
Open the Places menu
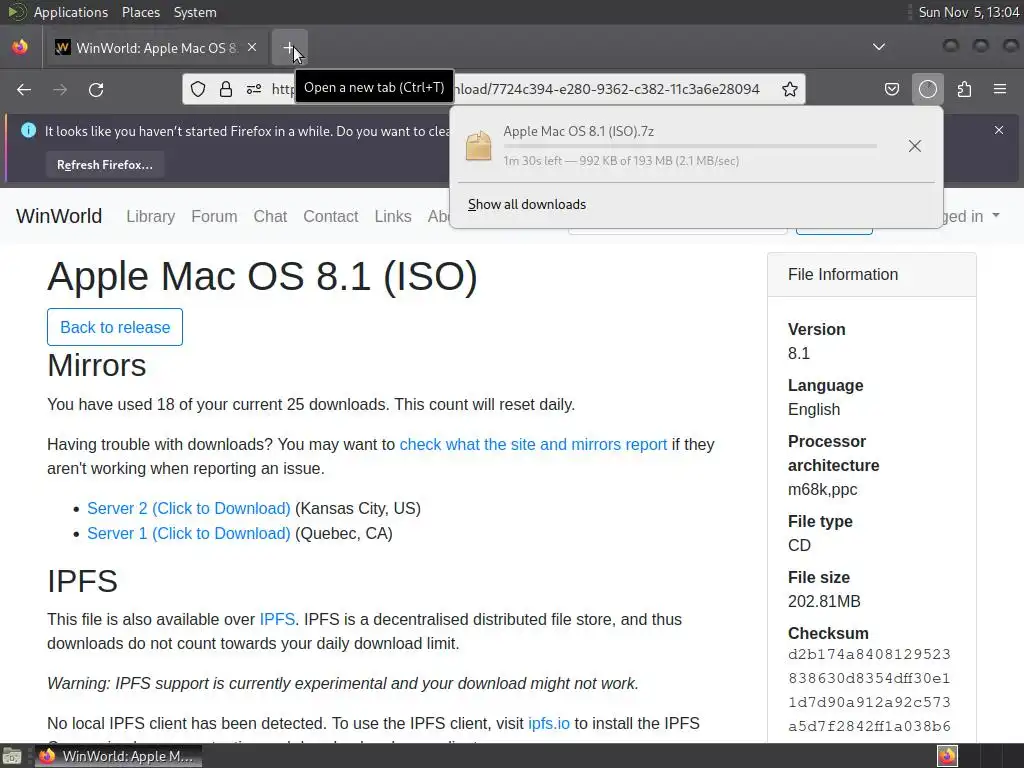(x=140, y=12)
